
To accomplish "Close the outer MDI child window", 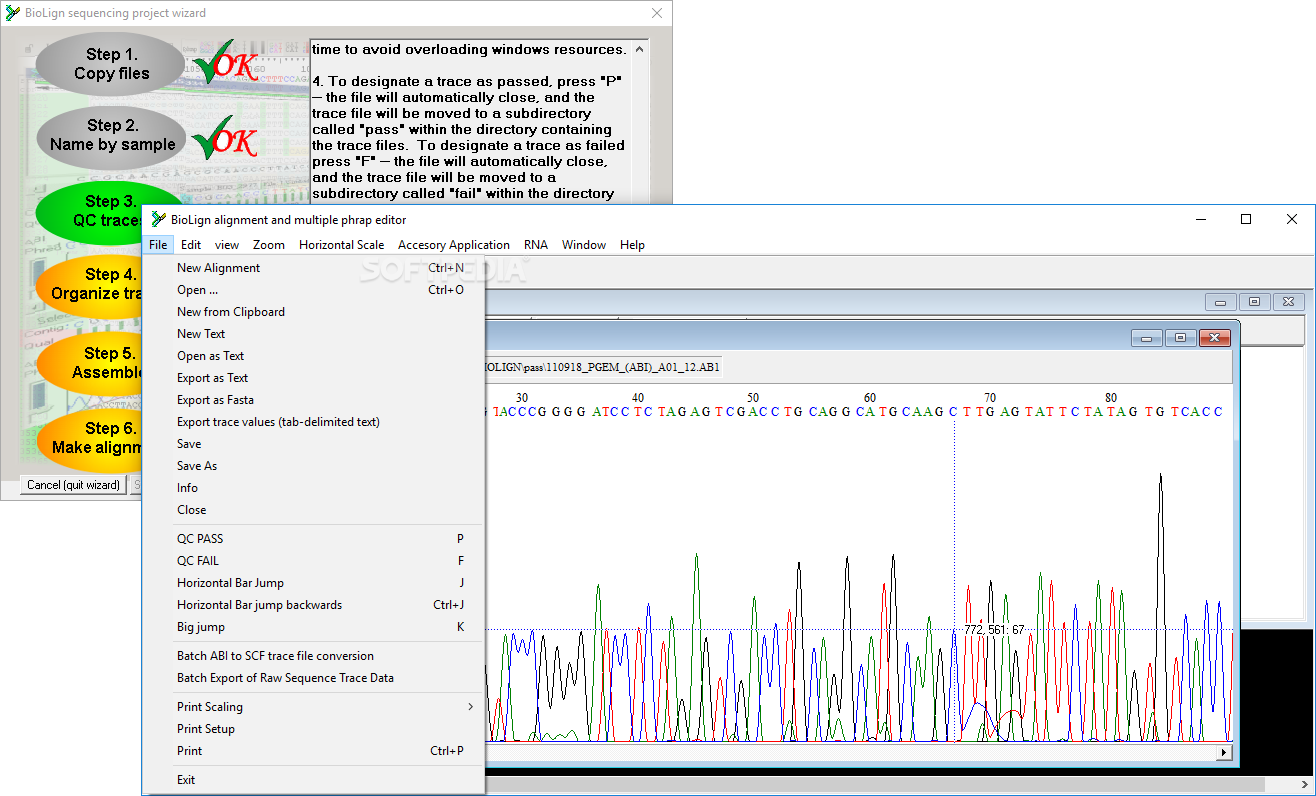I will 1289,302.
